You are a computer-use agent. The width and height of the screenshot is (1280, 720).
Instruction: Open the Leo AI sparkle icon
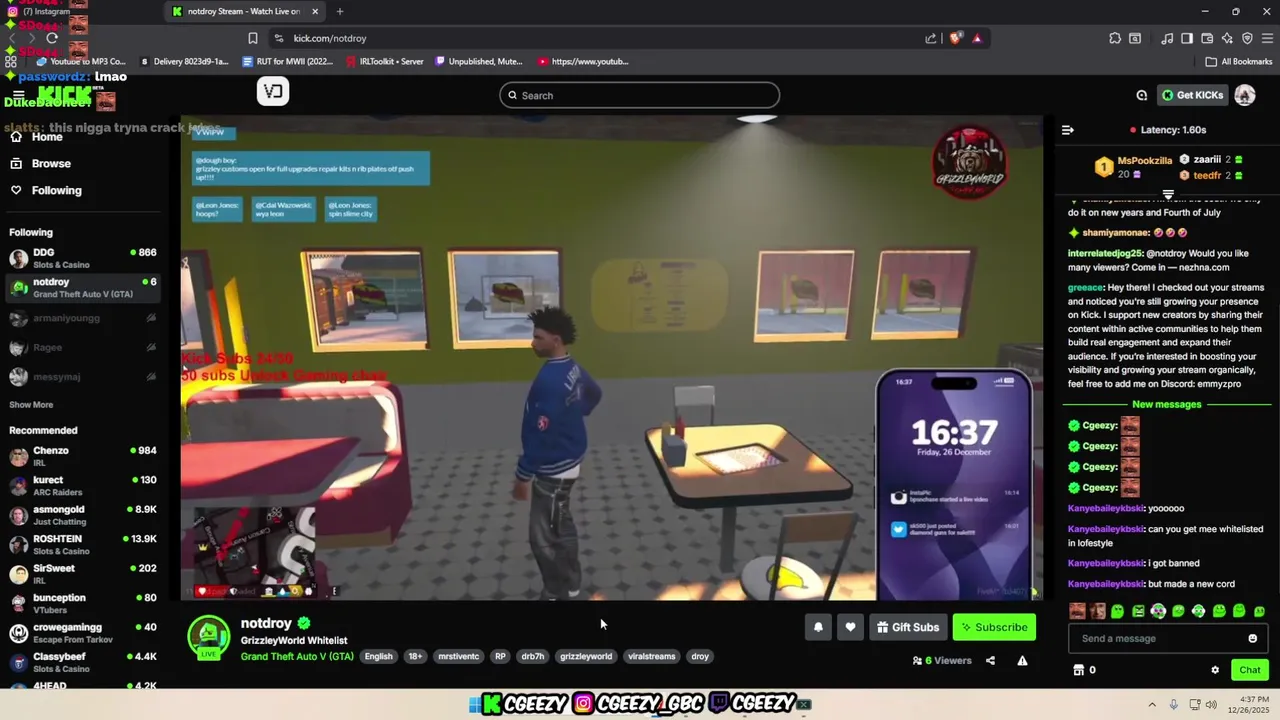click(x=1227, y=38)
